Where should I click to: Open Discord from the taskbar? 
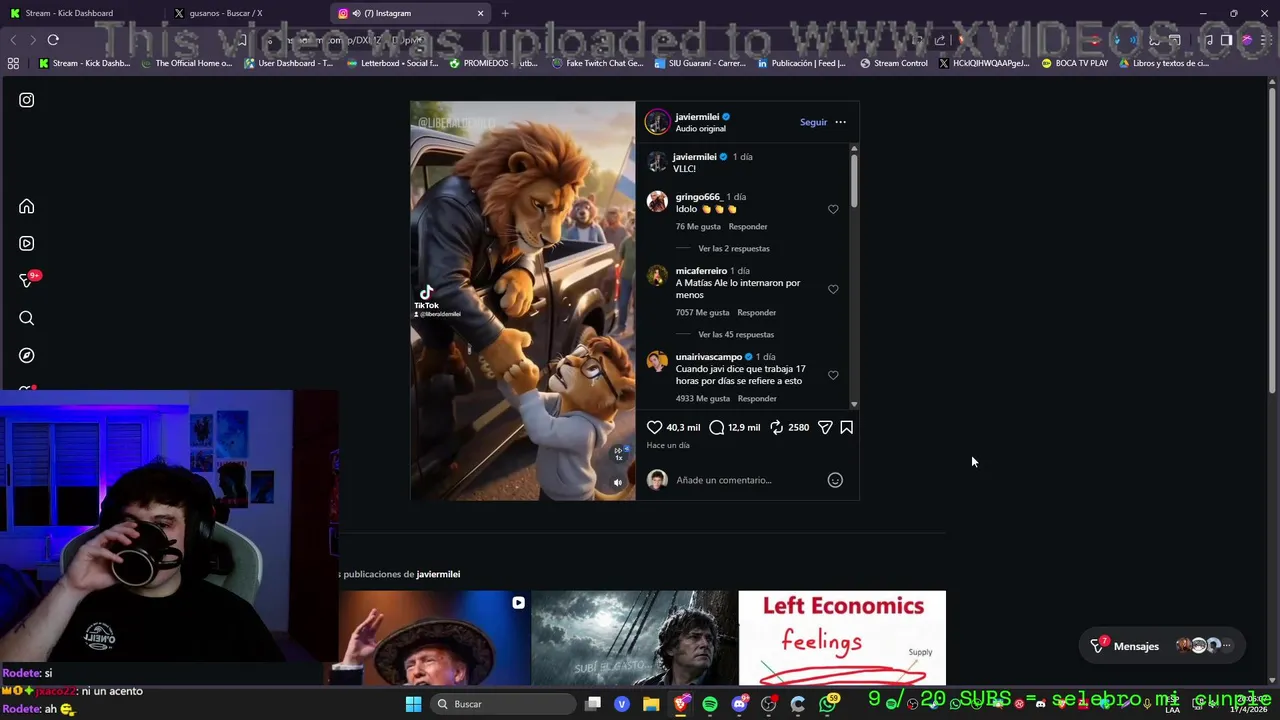coord(739,704)
